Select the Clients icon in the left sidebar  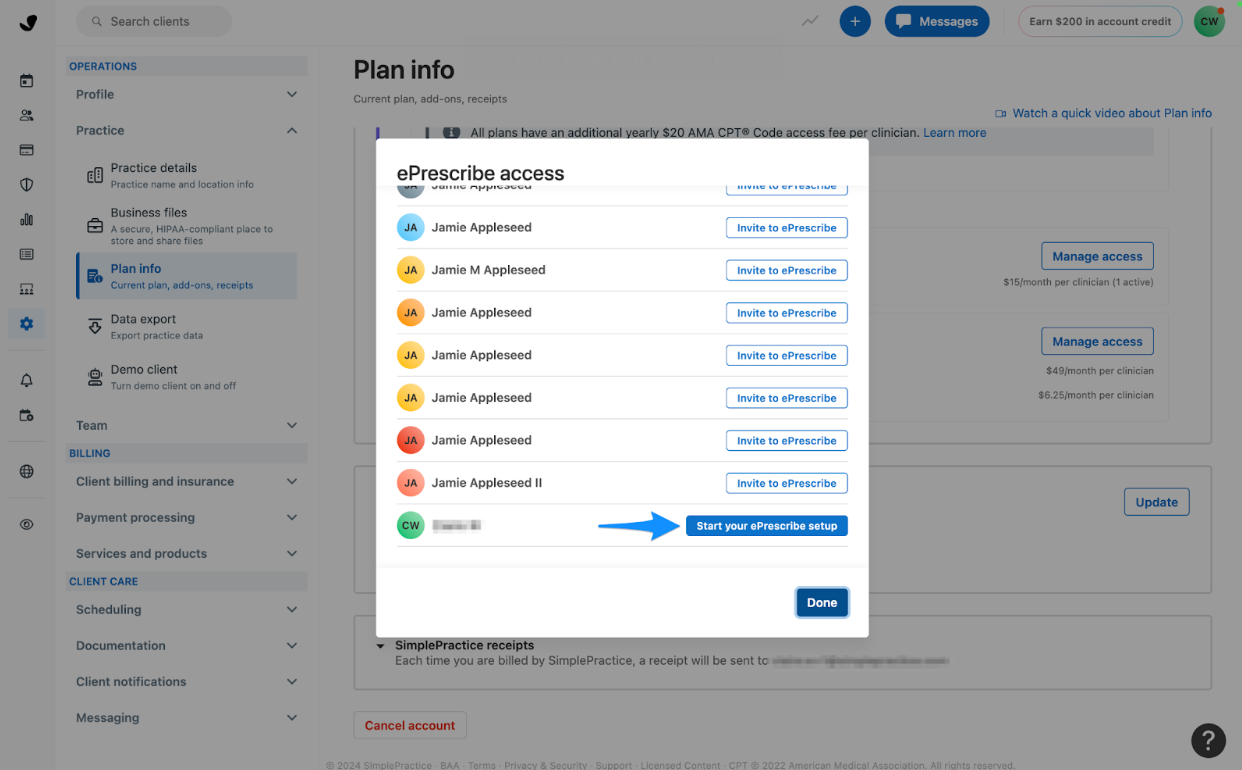(x=26, y=115)
